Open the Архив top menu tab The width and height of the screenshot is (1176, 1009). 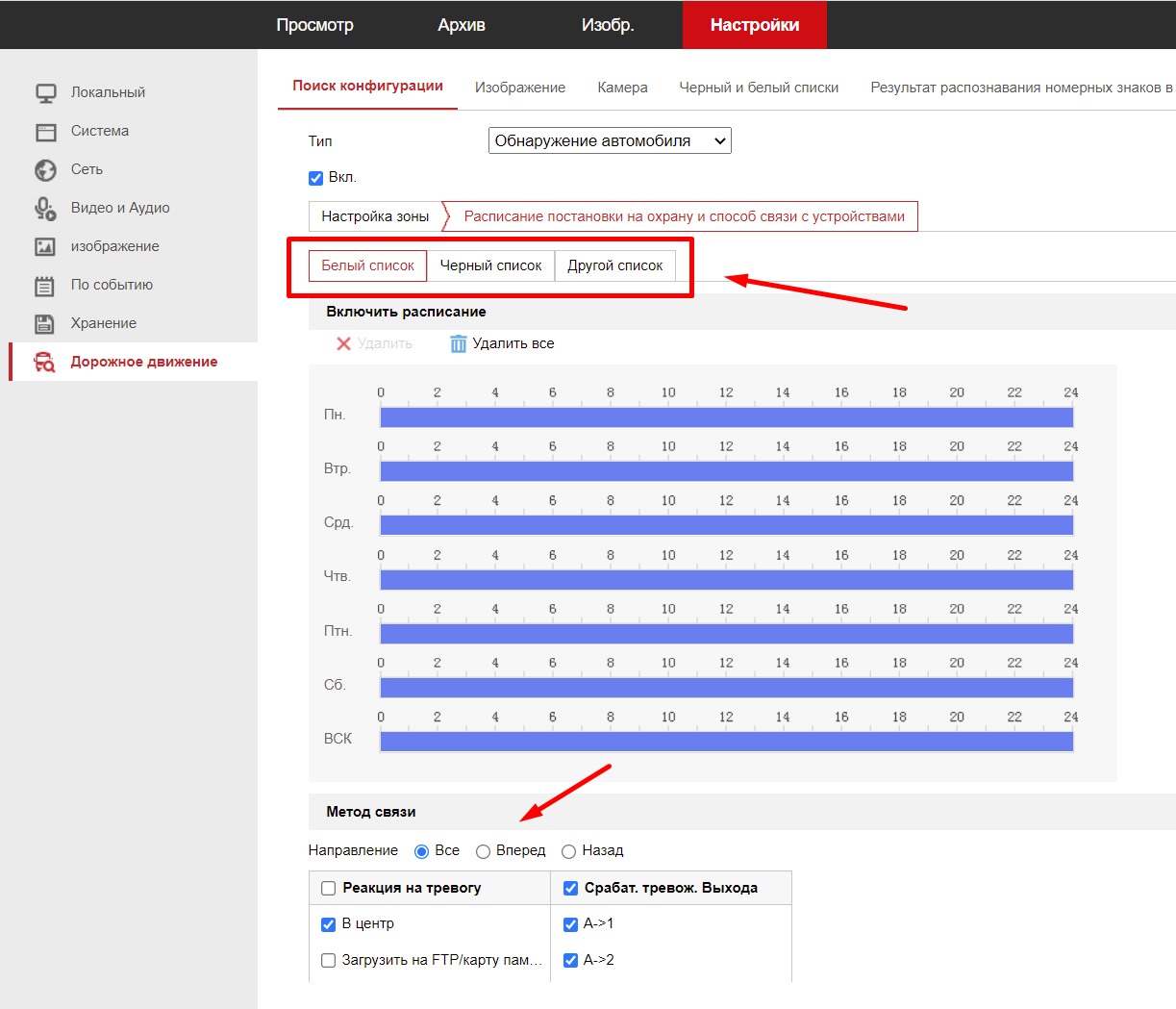pos(462,25)
